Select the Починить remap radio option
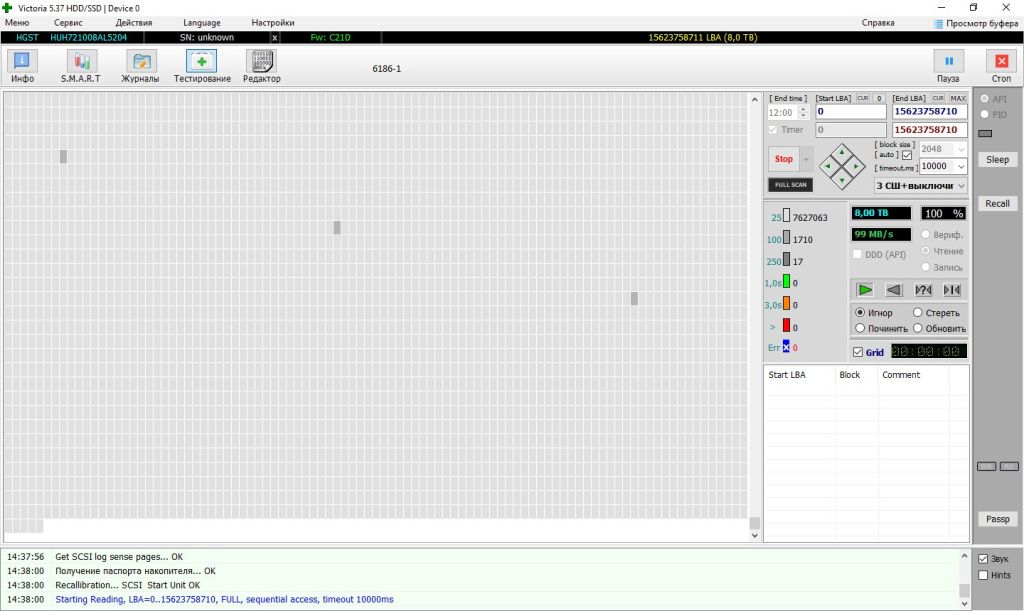 tap(860, 328)
